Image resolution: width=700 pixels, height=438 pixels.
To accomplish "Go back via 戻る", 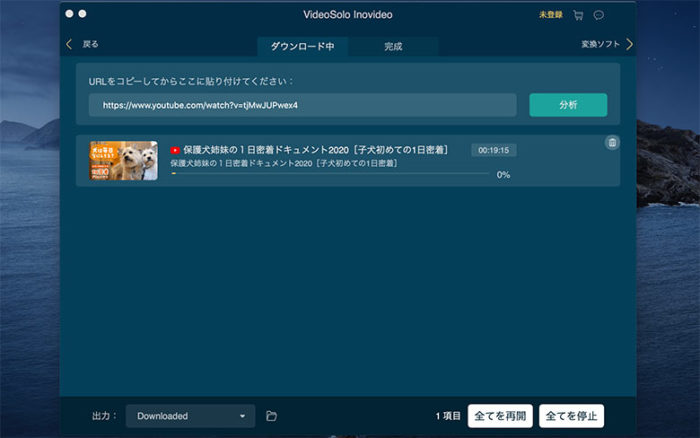I will (x=90, y=44).
